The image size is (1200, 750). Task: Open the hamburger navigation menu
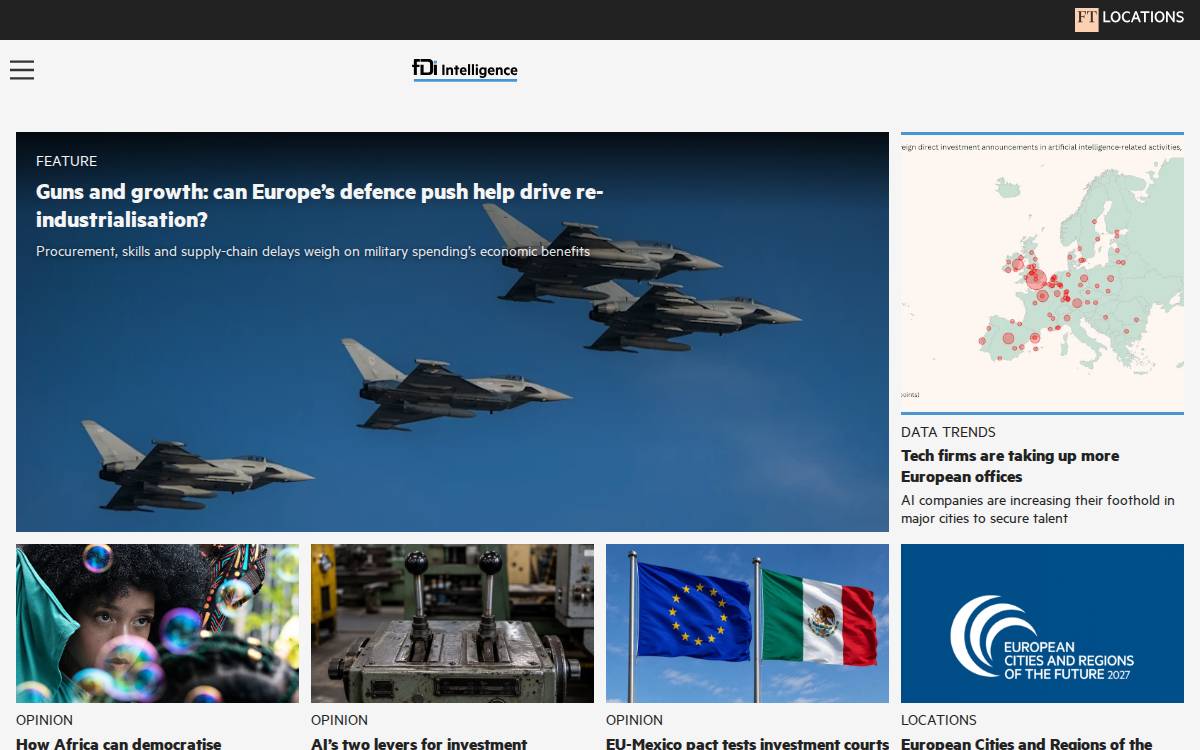coord(22,69)
